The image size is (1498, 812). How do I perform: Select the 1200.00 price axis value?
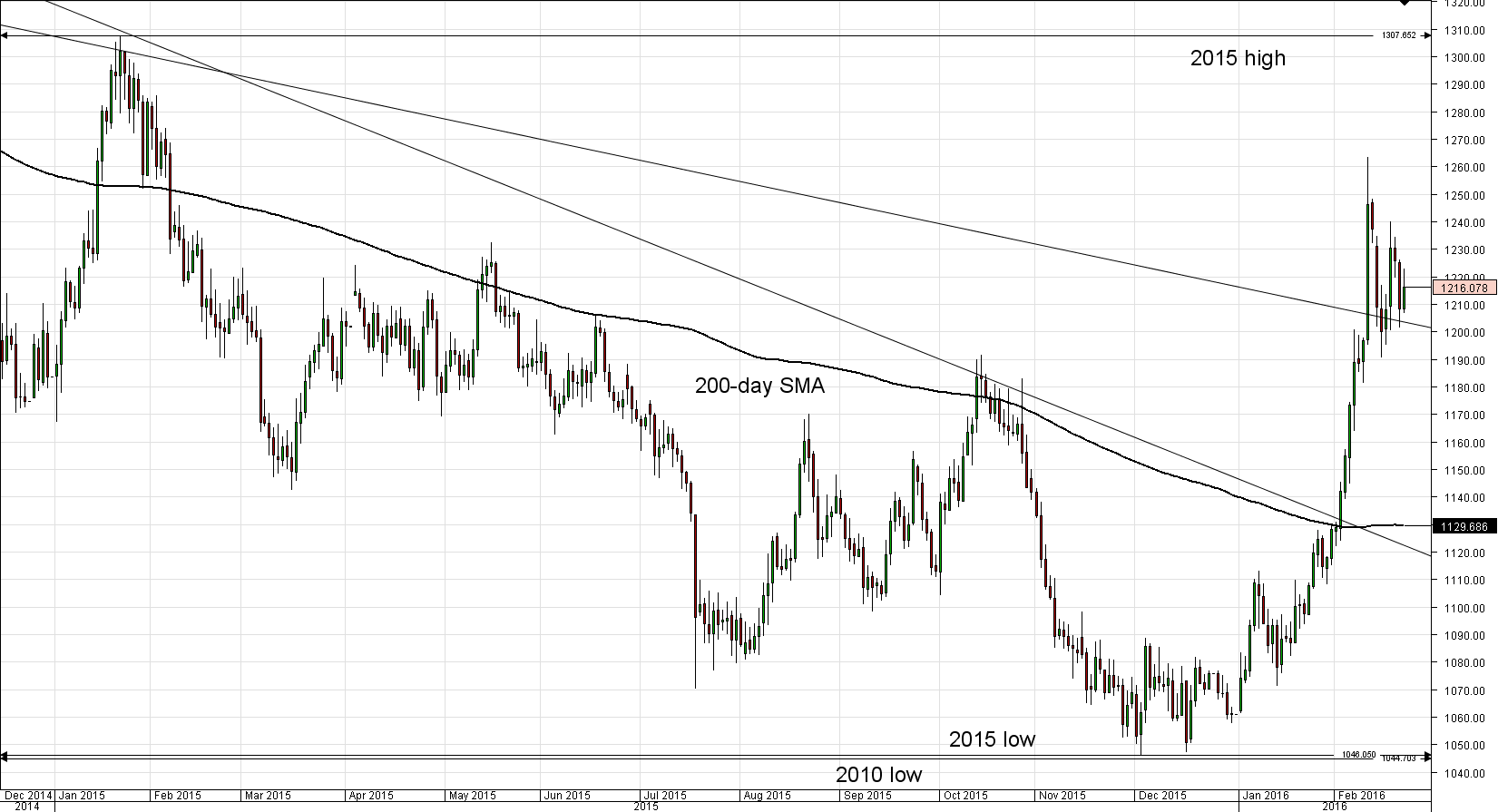(x=1466, y=333)
